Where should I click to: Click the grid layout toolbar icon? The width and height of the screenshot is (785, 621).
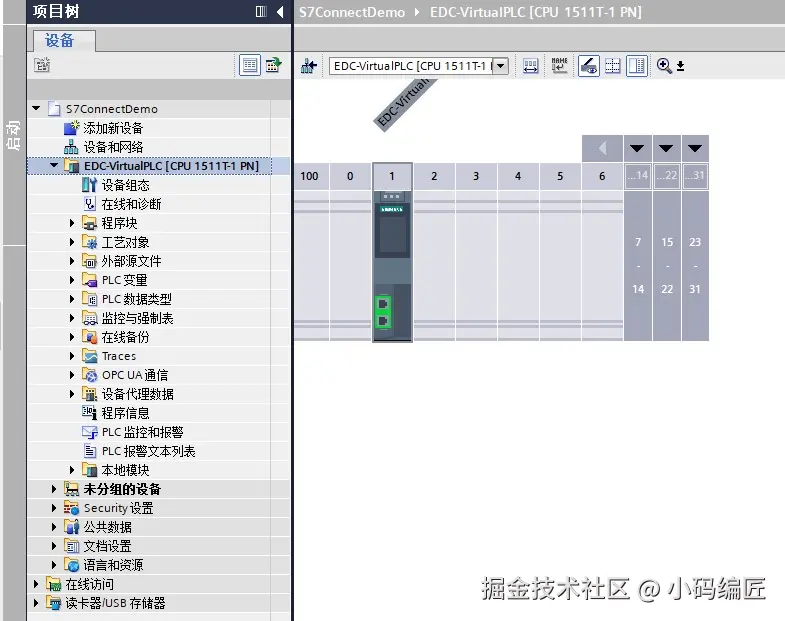(x=612, y=66)
